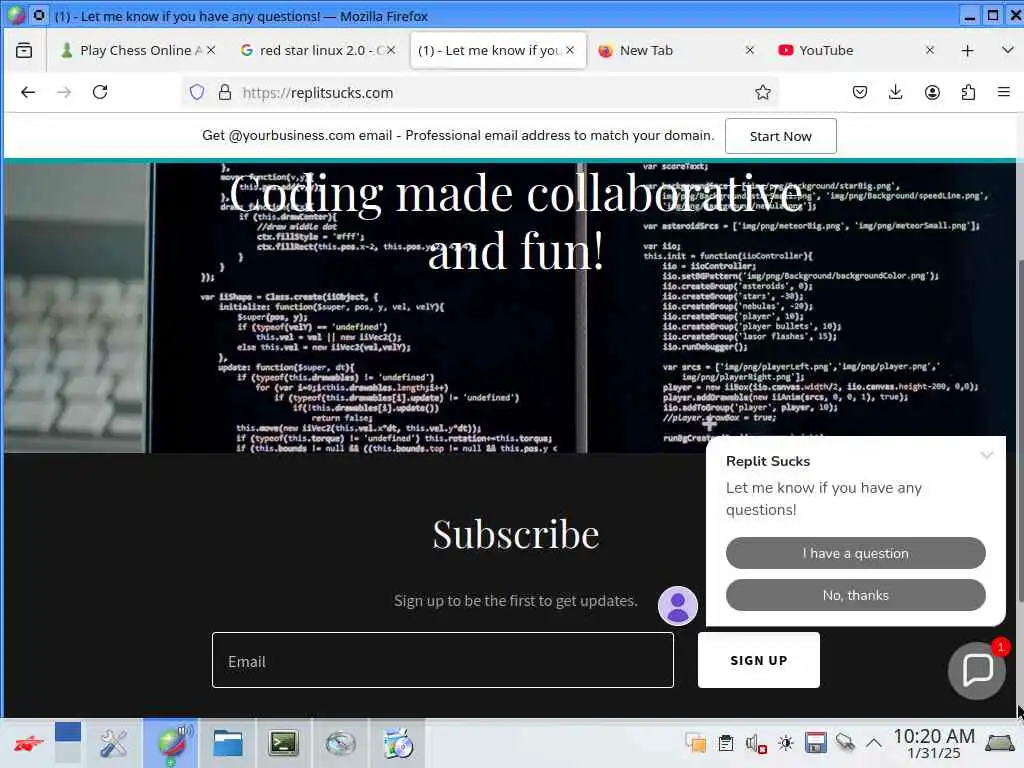List all tabs dropdown chevron
The width and height of the screenshot is (1024, 768).
1007,50
